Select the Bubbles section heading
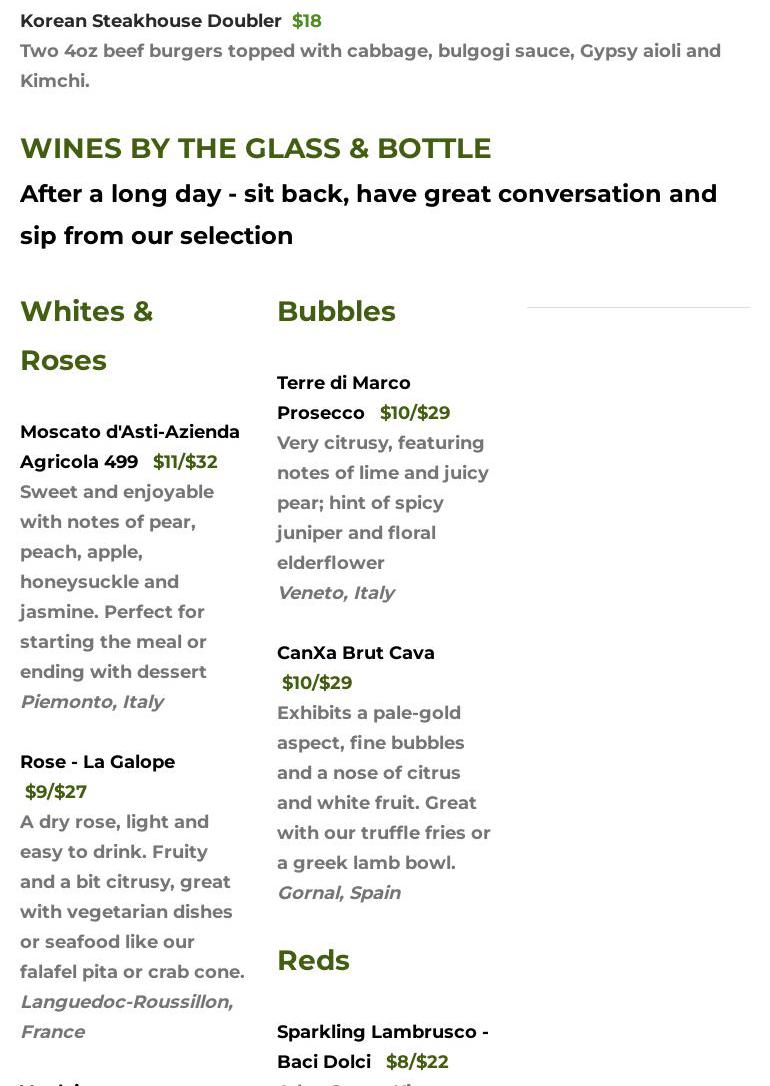Screen dimensions: 770x1086 336,311
